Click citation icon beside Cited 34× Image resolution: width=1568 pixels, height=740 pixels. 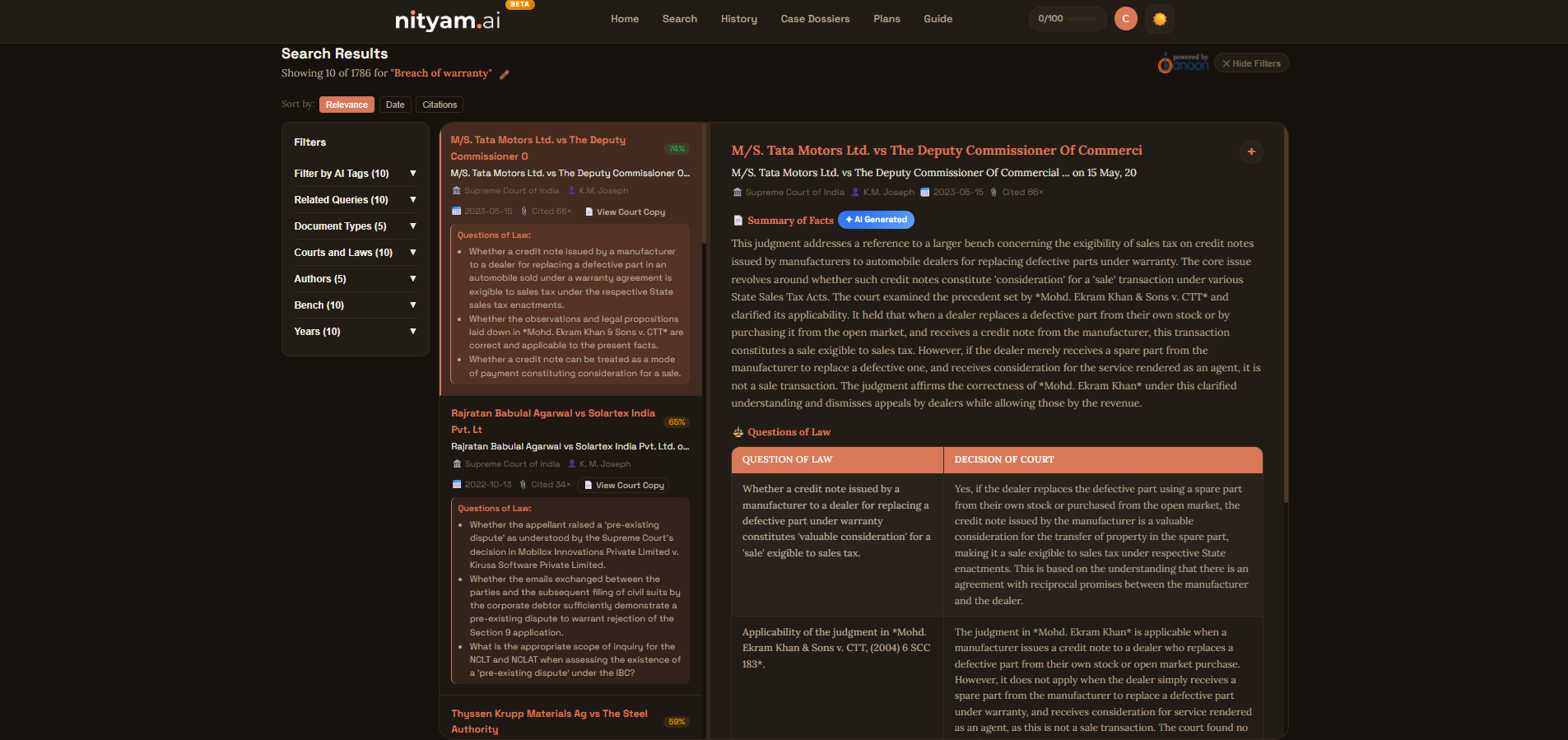coord(523,485)
